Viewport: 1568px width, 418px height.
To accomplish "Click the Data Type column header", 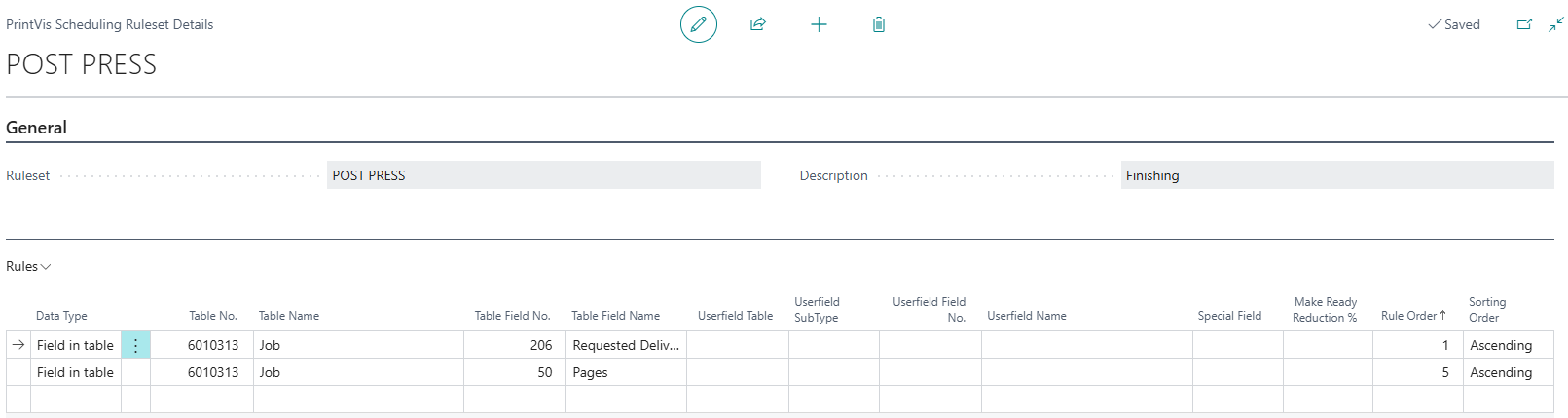I will click(x=61, y=316).
